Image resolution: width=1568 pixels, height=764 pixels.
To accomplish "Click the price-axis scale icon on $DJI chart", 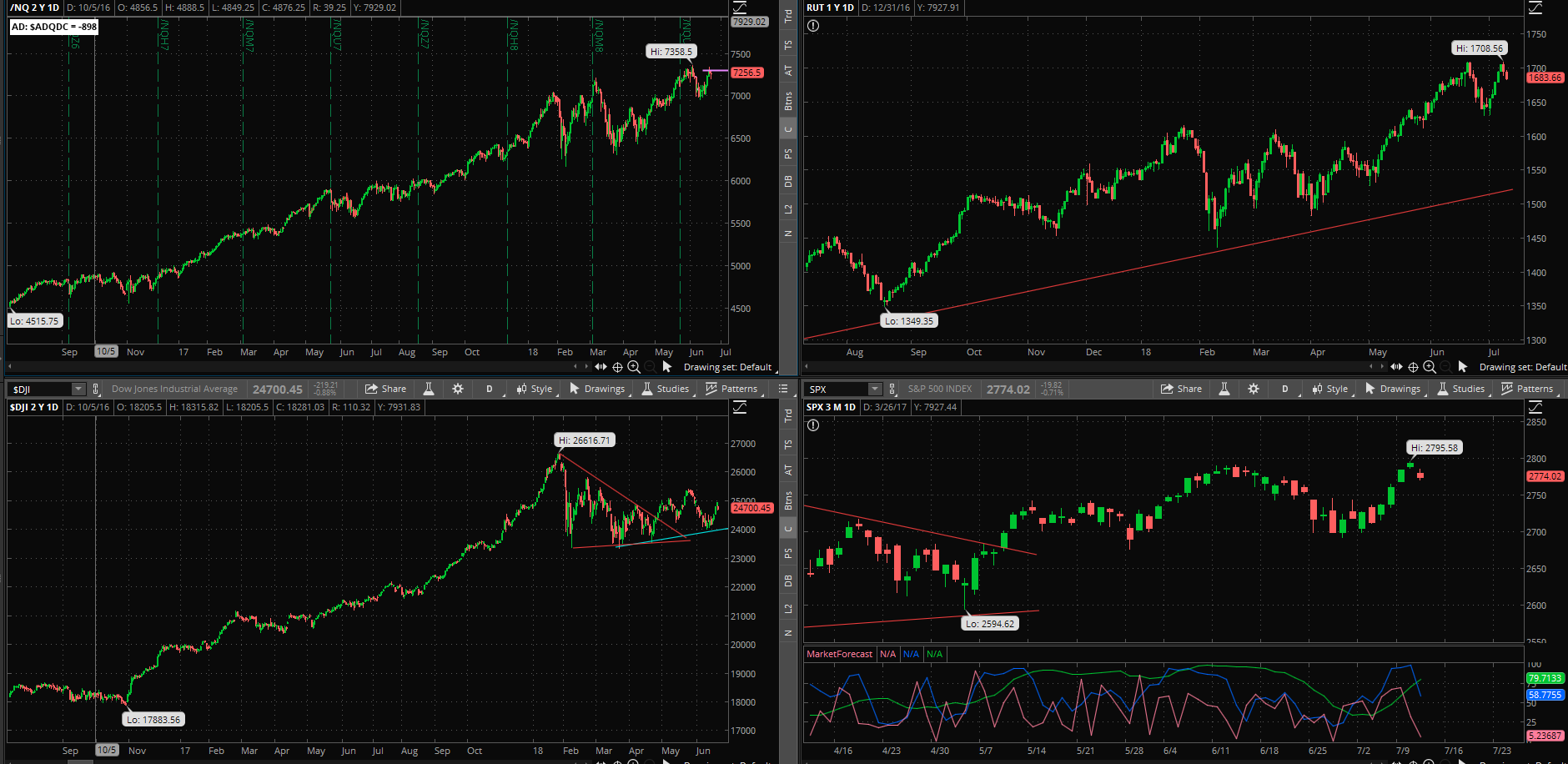I will click(x=740, y=407).
